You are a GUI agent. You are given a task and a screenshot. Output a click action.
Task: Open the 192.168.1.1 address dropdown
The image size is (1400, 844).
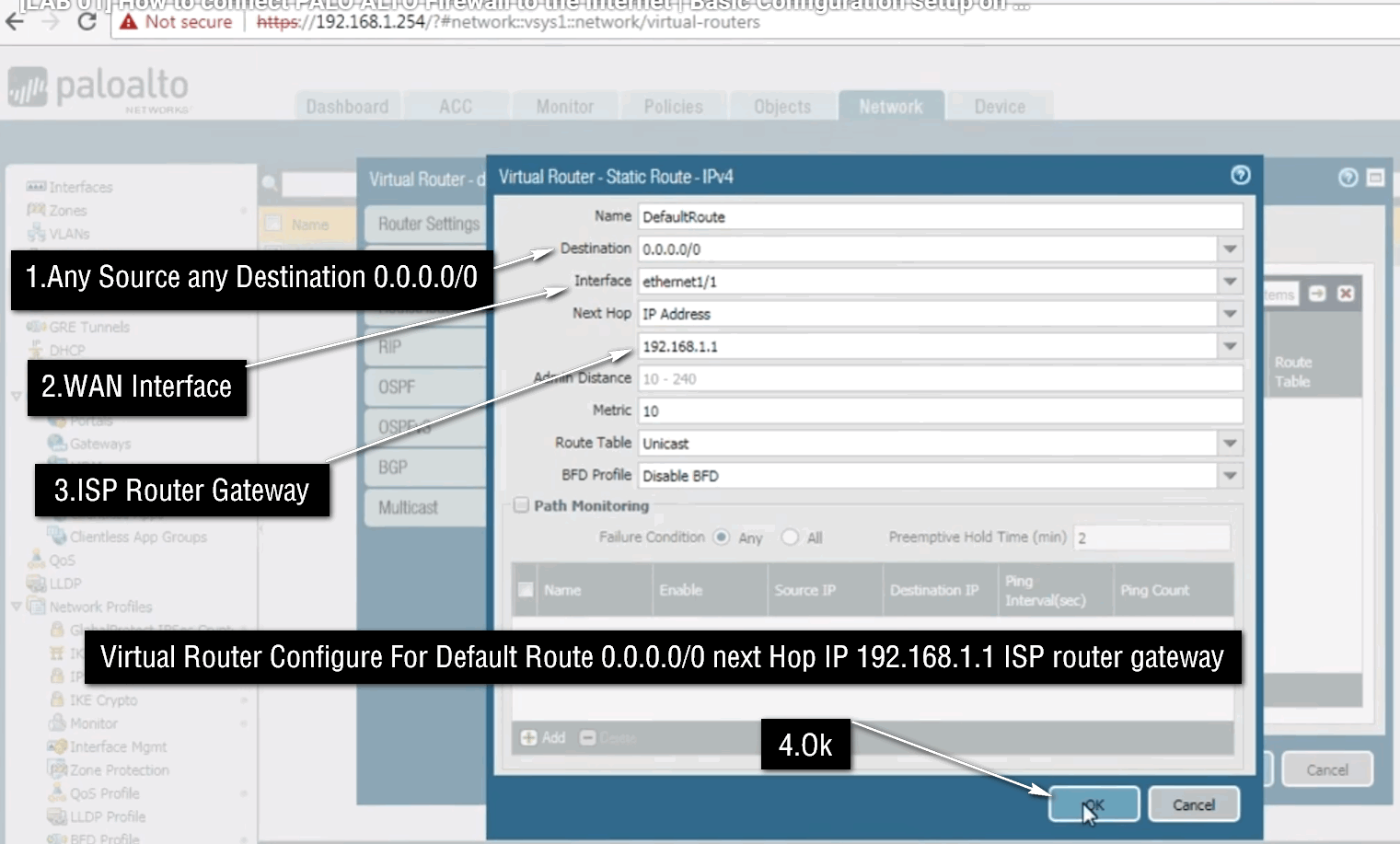pyautogui.click(x=1230, y=346)
